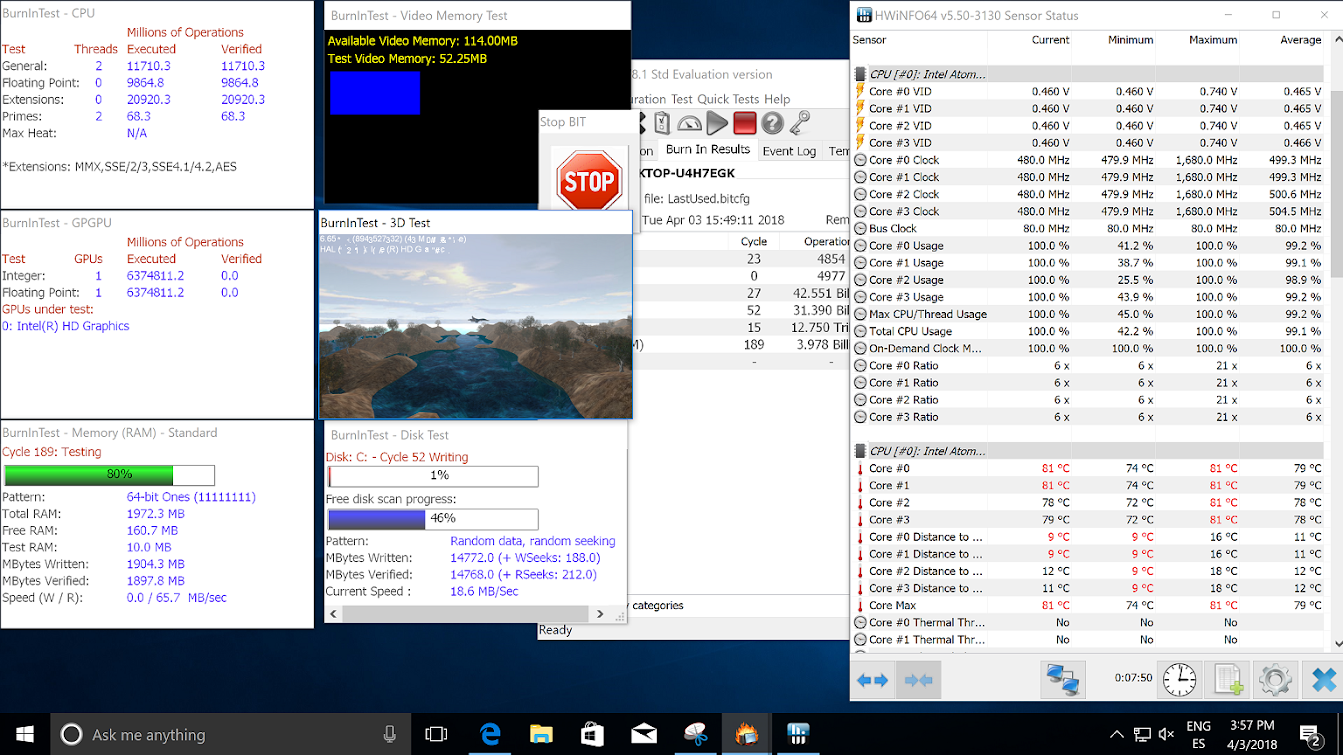
Task: Click the HWiNFO collapse columns inward-arrows icon
Action: tap(918, 680)
